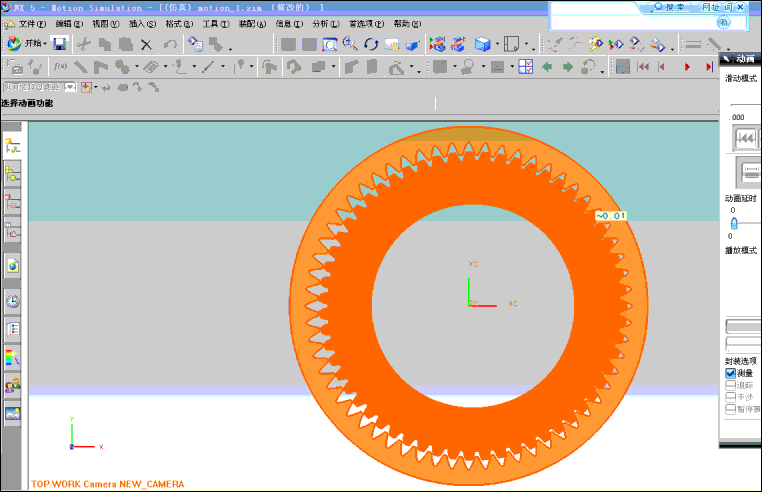Open the 文件 menu
This screenshot has width=762, height=492.
tap(32, 23)
